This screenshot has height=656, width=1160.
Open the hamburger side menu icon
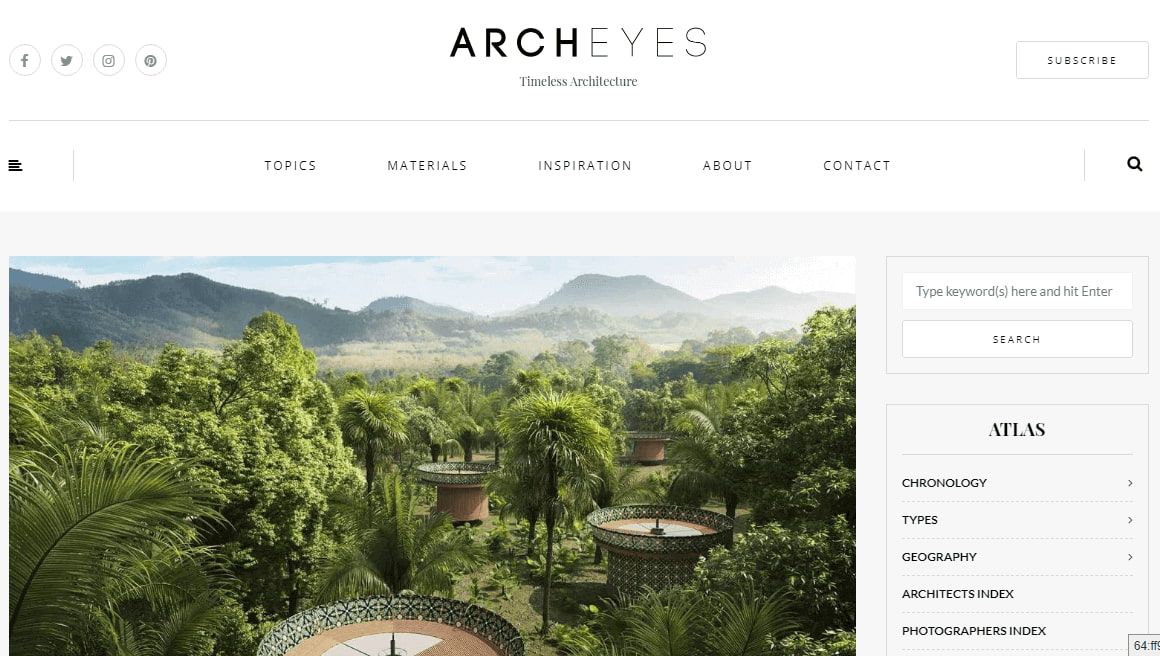point(16,166)
